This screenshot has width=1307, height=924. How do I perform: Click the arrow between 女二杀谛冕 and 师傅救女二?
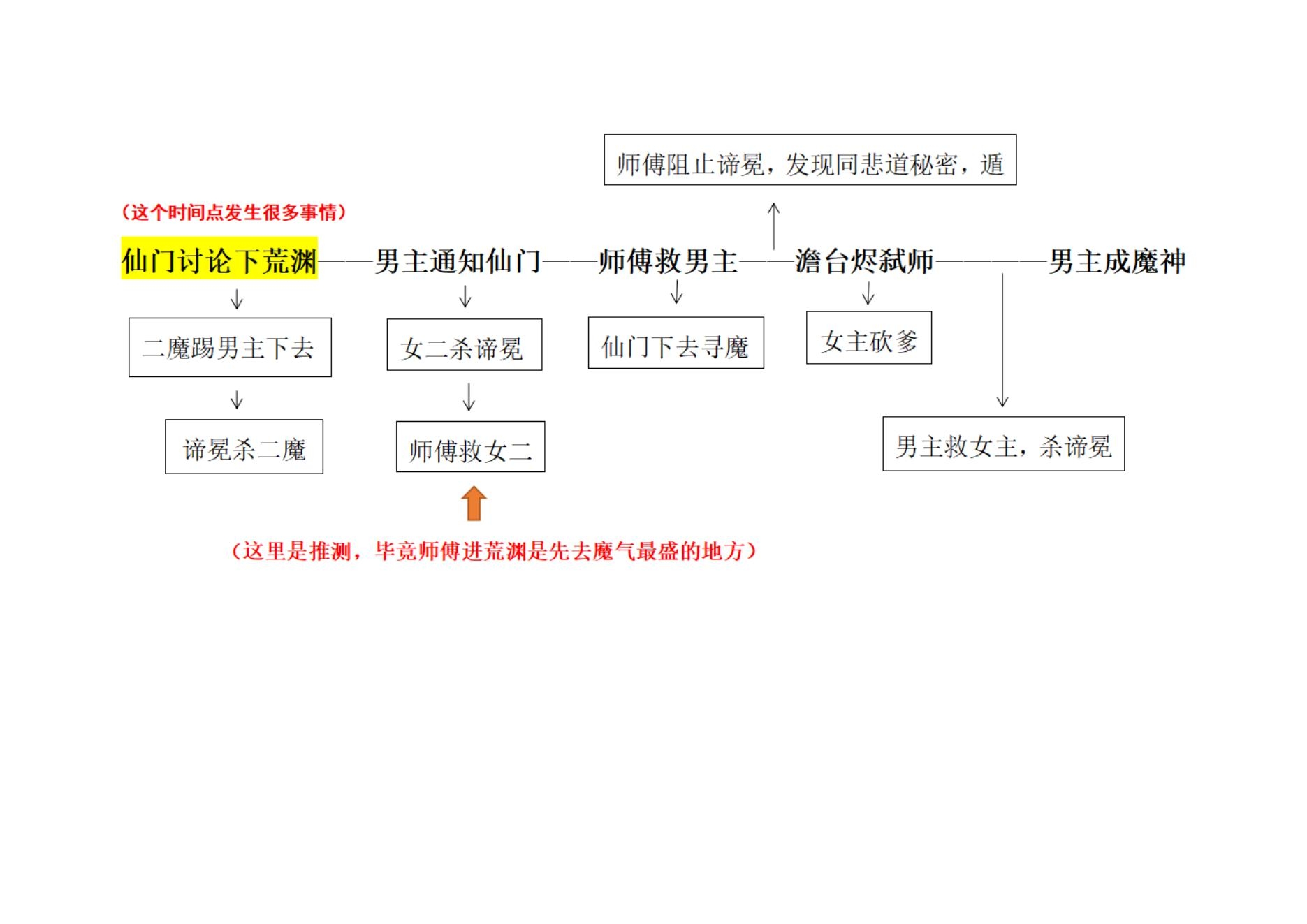coord(469,395)
